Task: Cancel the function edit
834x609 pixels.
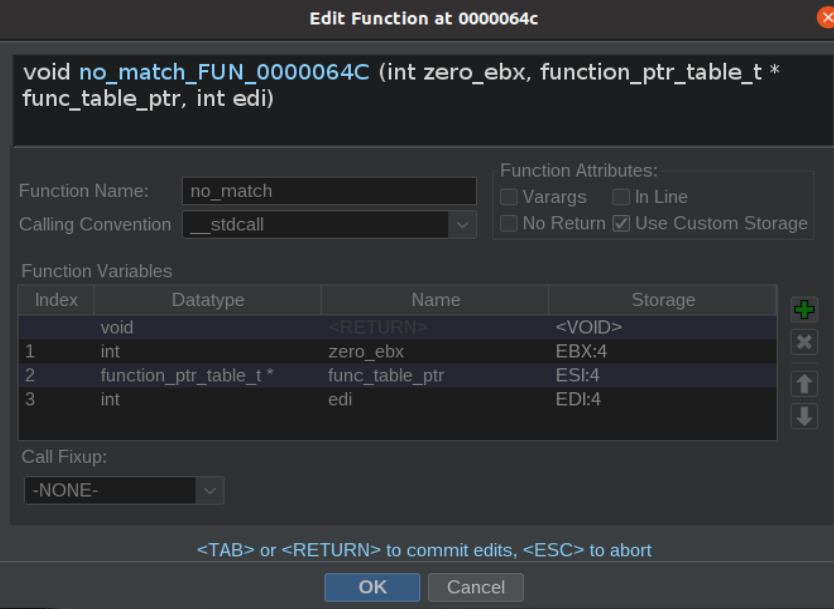Action: click(x=476, y=587)
